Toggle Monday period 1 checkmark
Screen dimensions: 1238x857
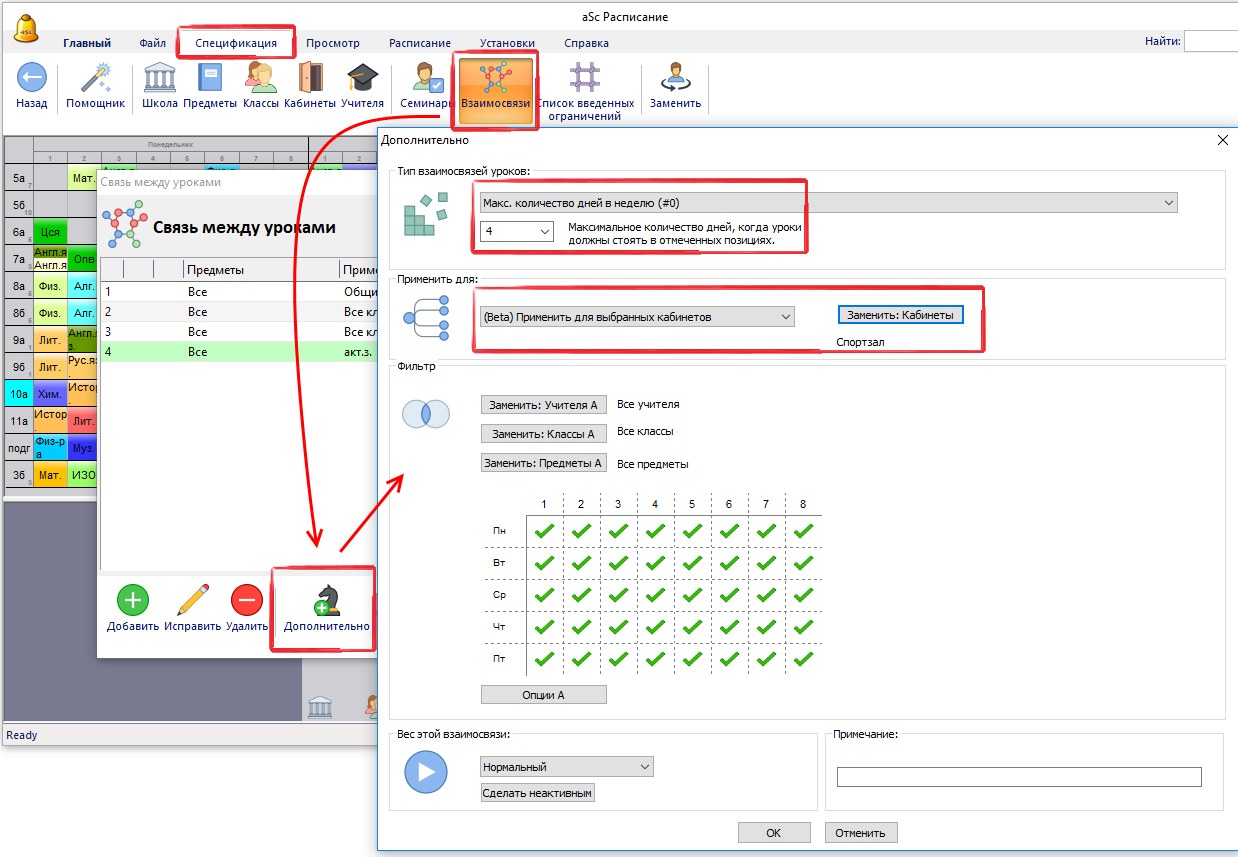pyautogui.click(x=544, y=531)
